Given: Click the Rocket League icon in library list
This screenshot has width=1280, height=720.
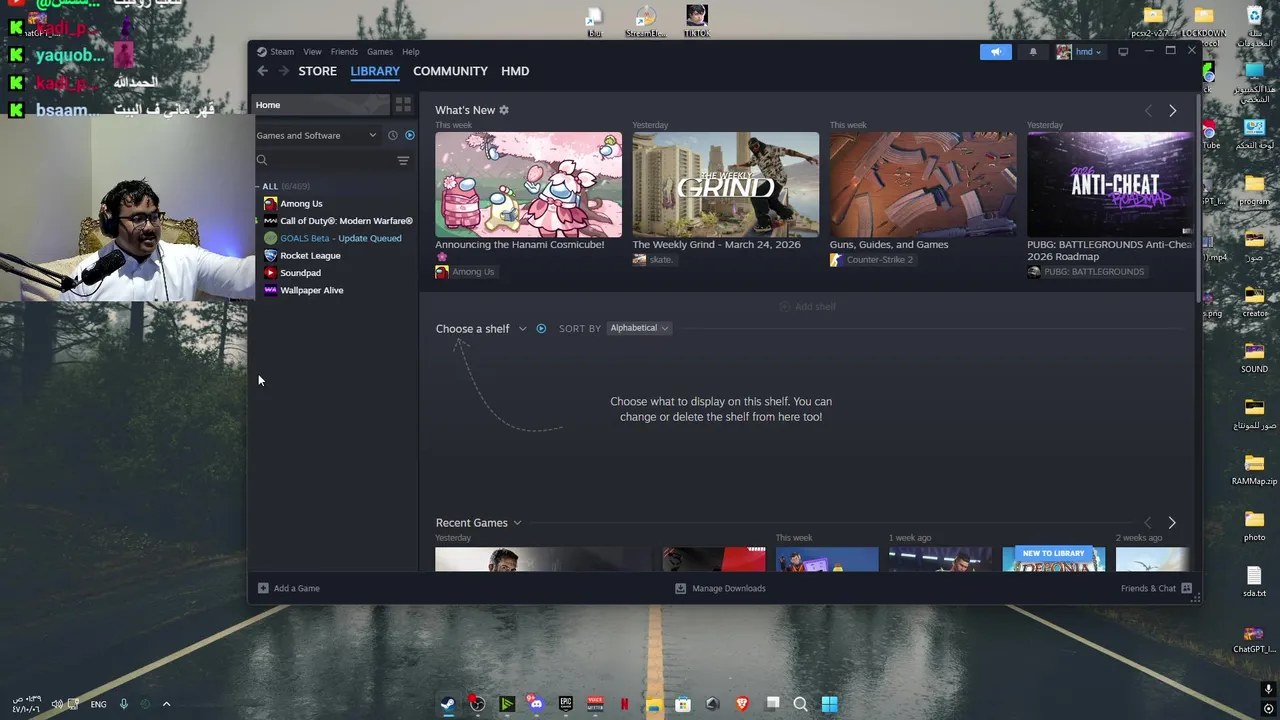Looking at the screenshot, I should (x=270, y=255).
